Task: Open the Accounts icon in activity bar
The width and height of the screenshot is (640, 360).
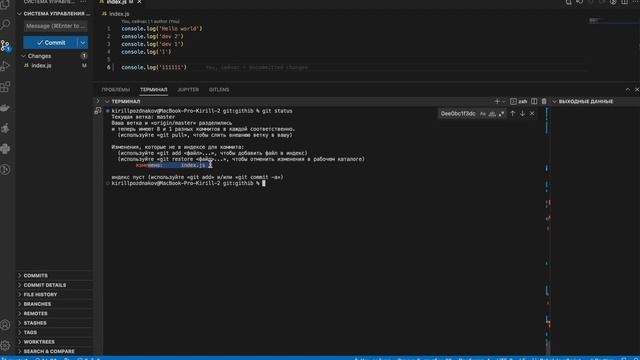Action: click(x=5, y=325)
